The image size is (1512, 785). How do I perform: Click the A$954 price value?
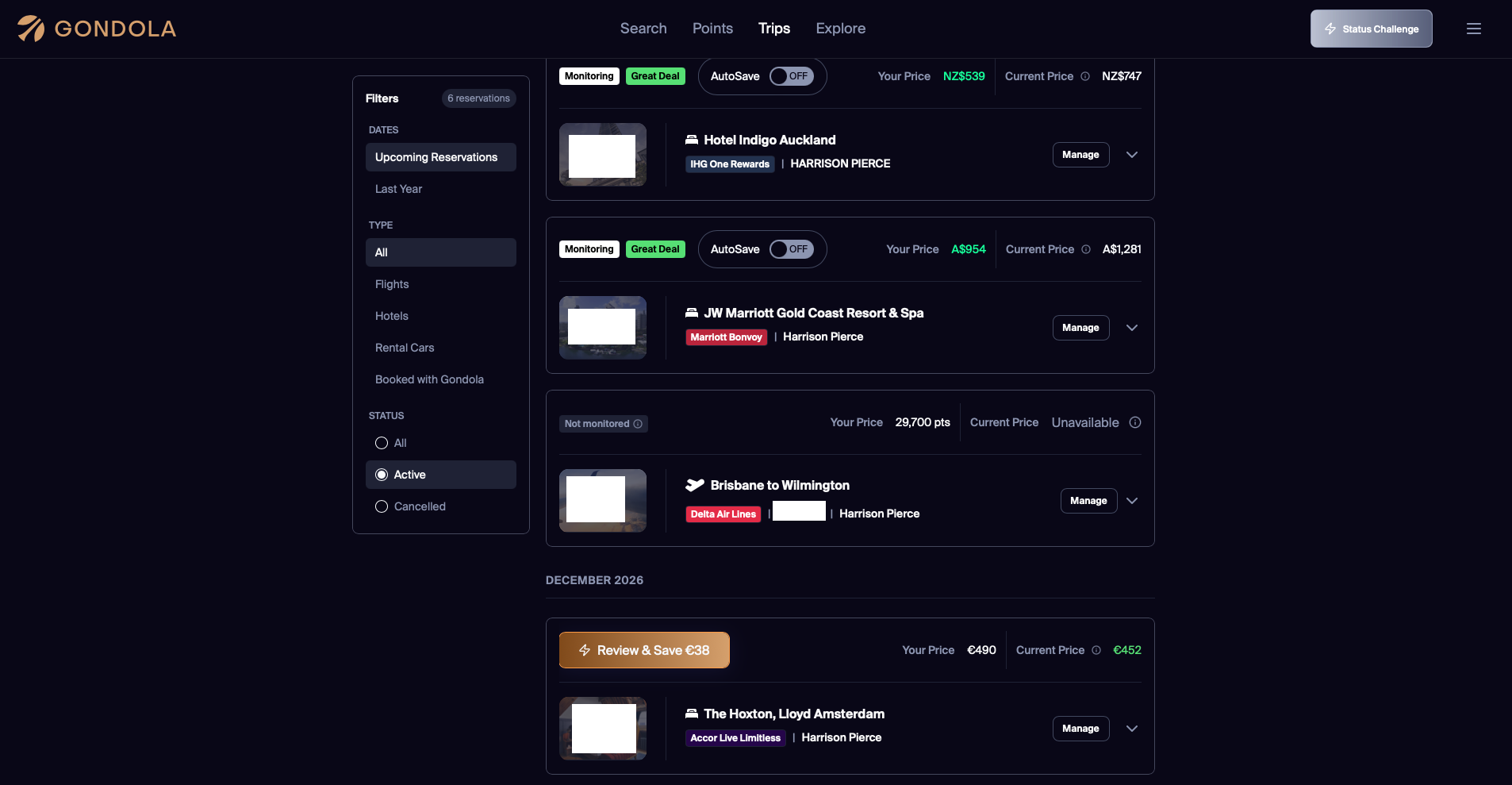[969, 249]
